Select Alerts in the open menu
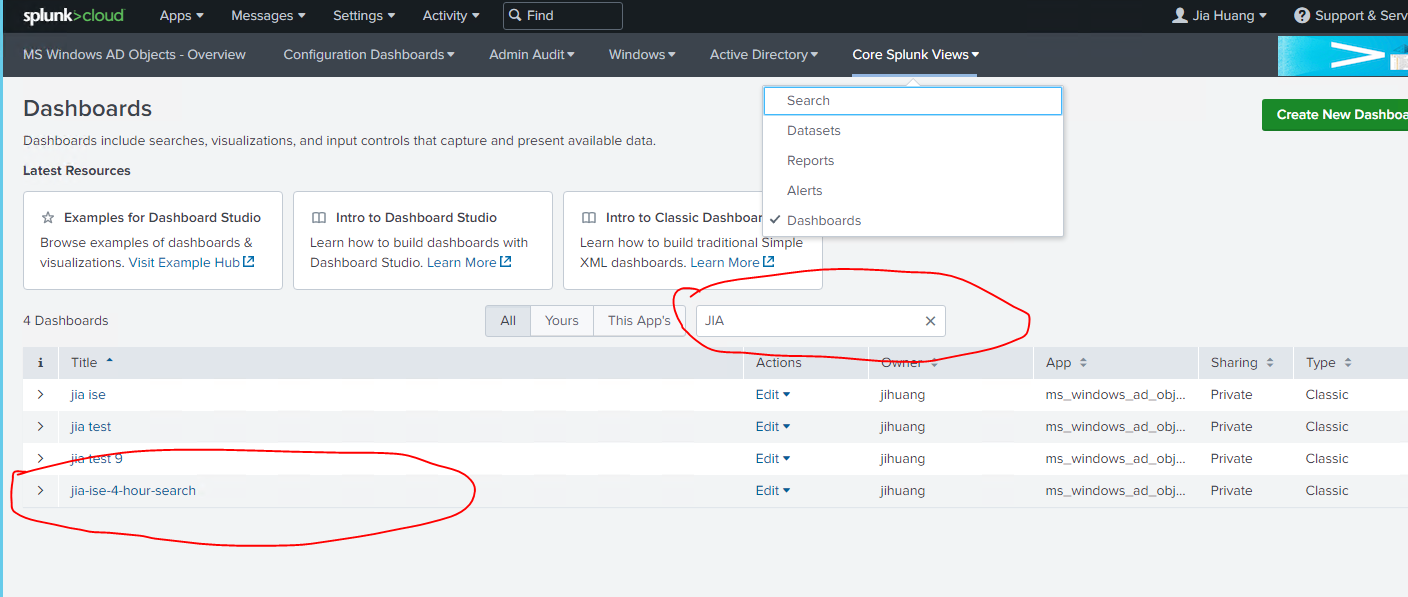The height and width of the screenshot is (597, 1408). pyautogui.click(x=804, y=191)
